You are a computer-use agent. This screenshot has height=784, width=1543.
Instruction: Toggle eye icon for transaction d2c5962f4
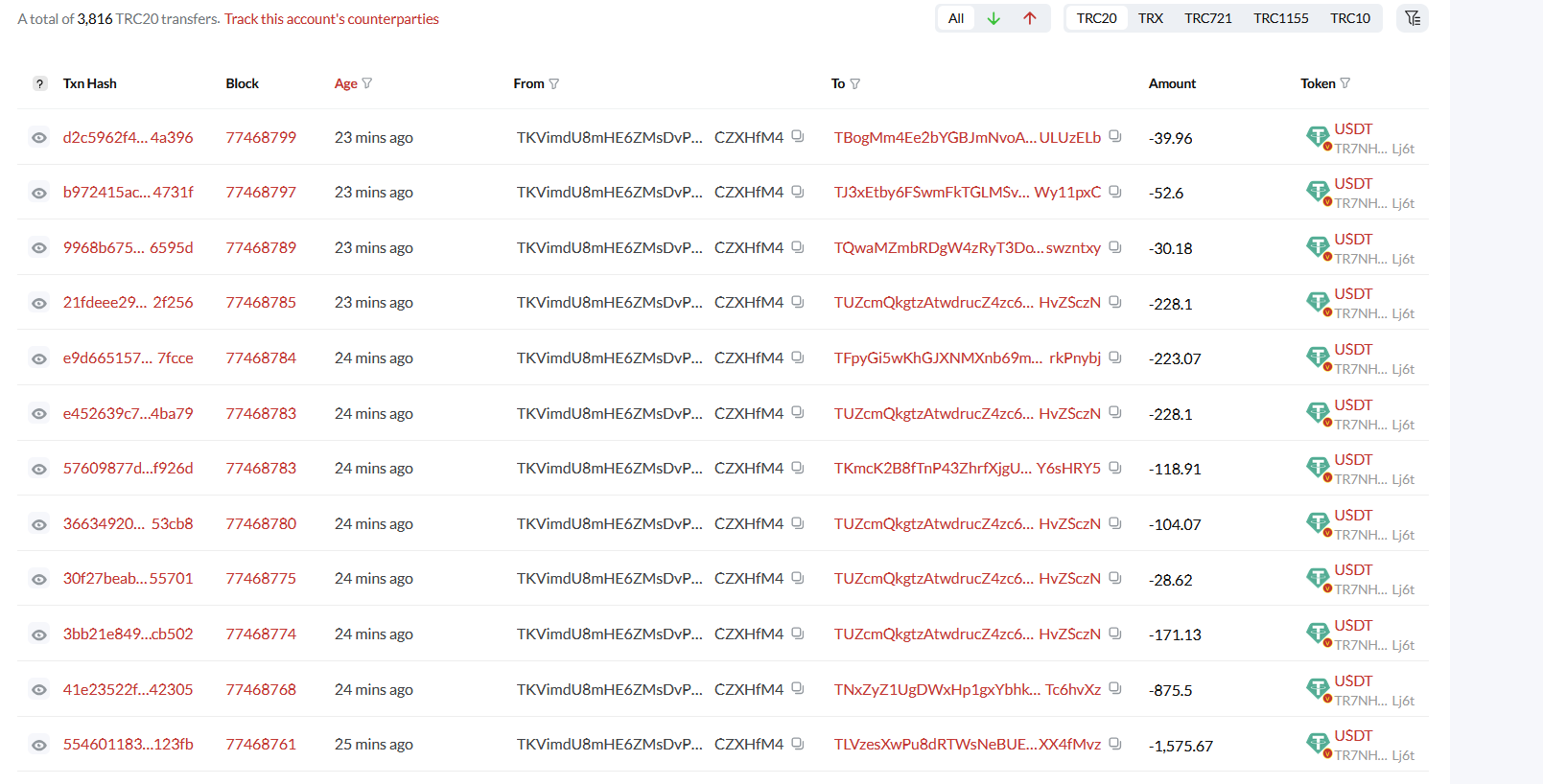click(38, 138)
